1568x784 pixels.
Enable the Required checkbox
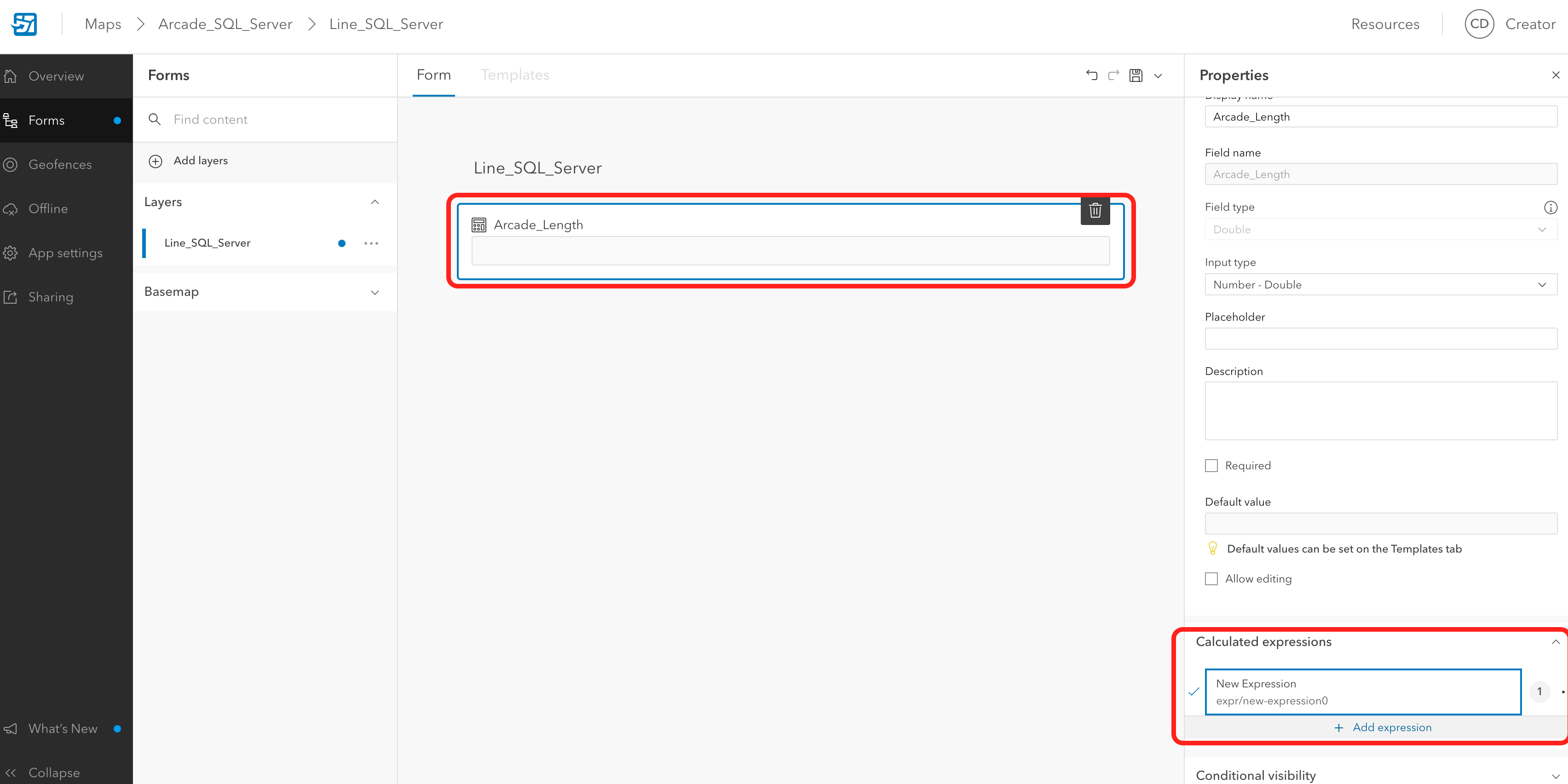tap(1211, 466)
